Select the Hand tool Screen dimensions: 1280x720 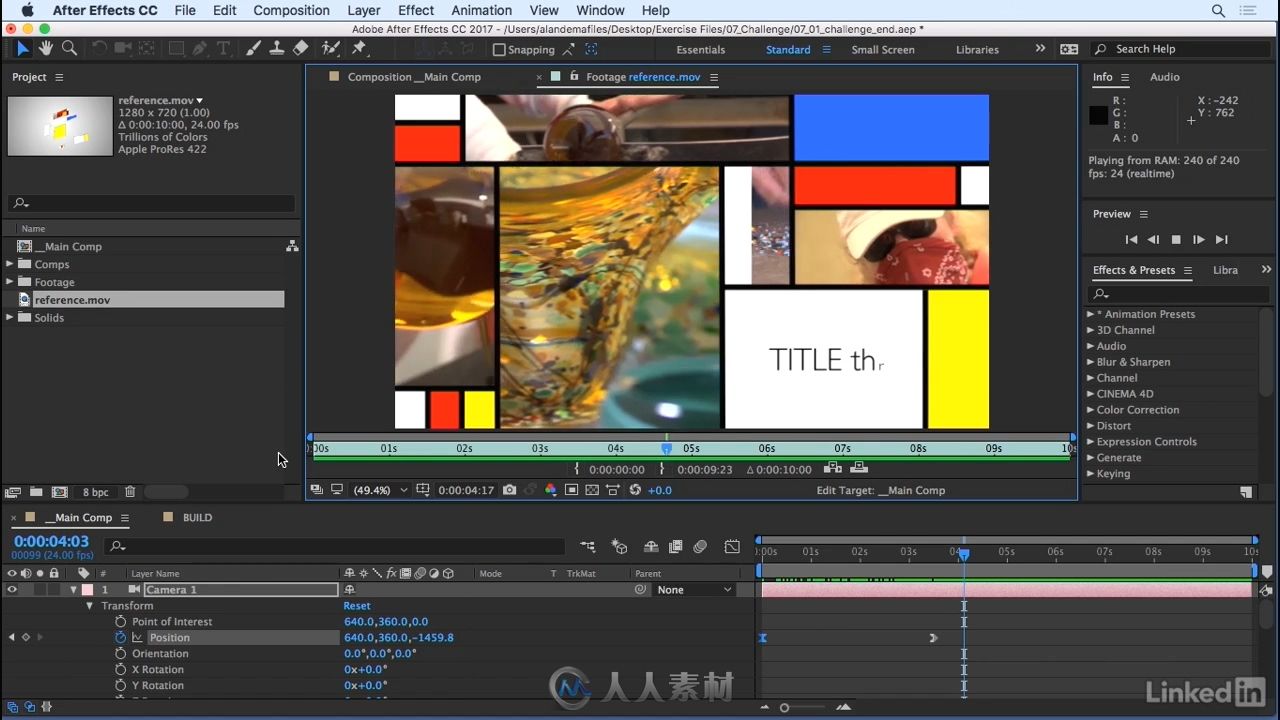click(x=46, y=48)
